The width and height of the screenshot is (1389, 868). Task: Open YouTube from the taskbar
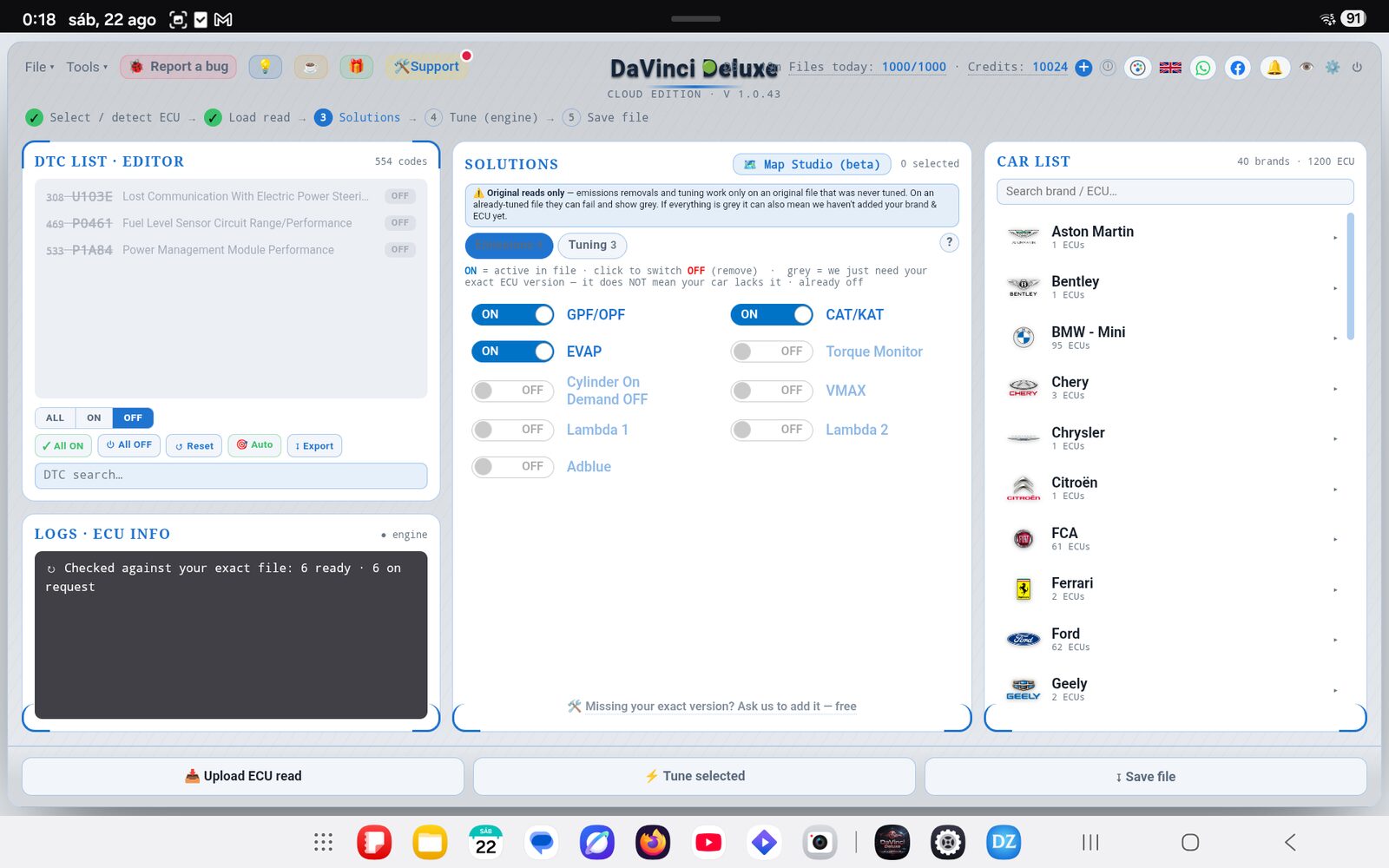click(x=708, y=842)
